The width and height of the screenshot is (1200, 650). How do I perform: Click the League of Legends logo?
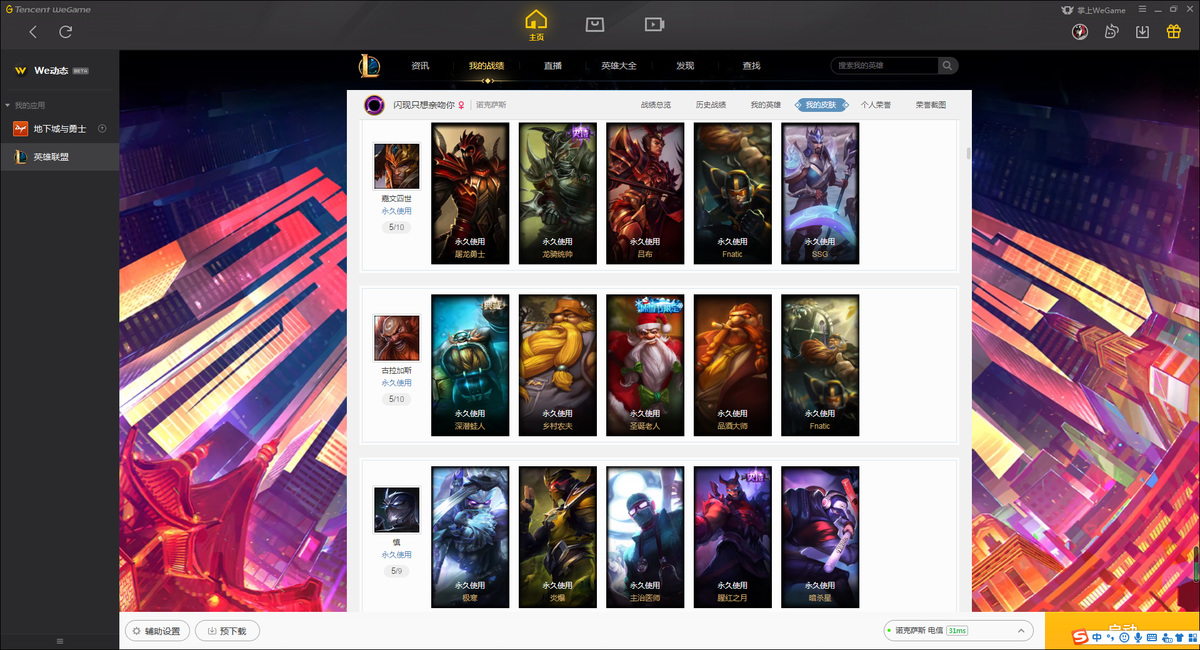[x=370, y=66]
